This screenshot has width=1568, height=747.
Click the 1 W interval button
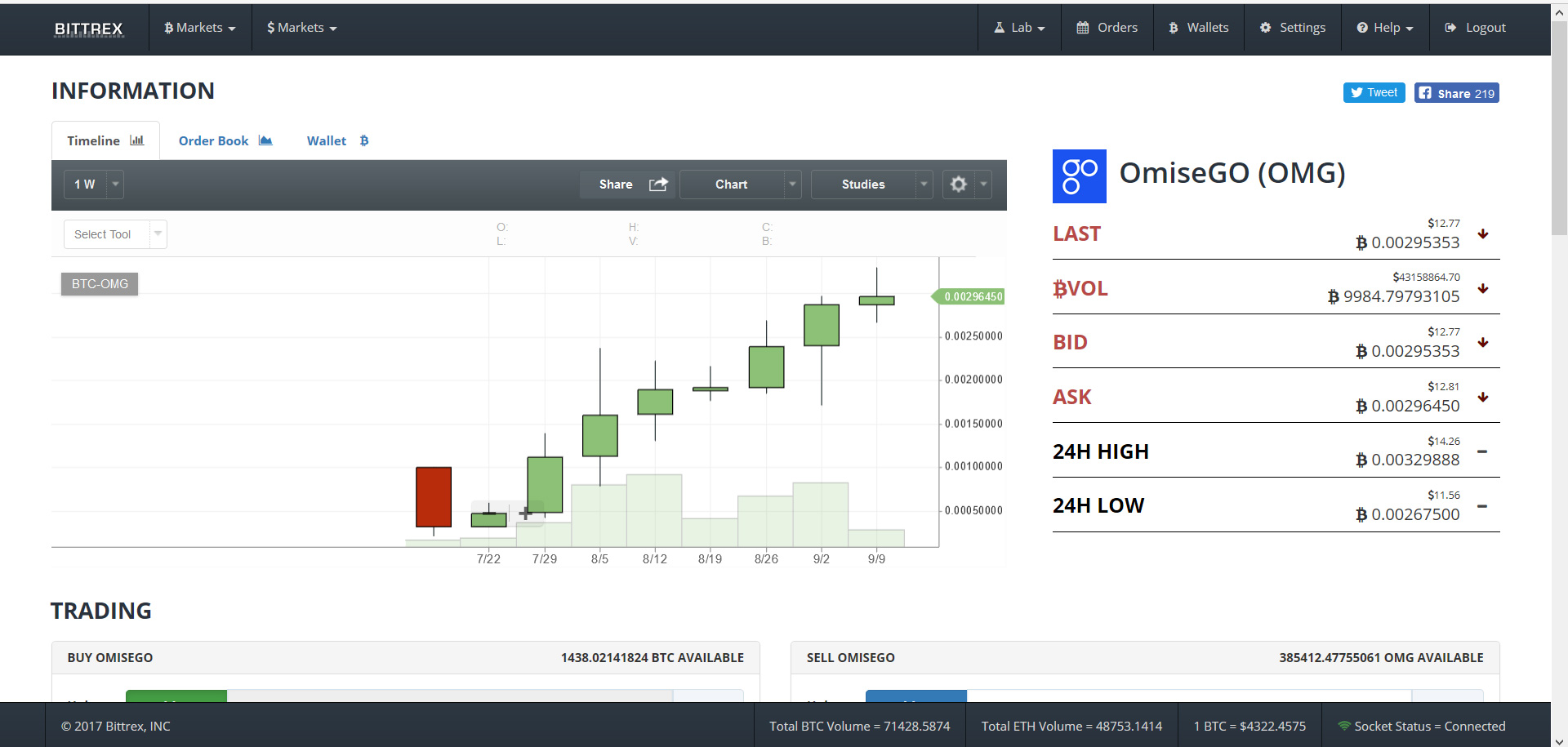(x=85, y=185)
